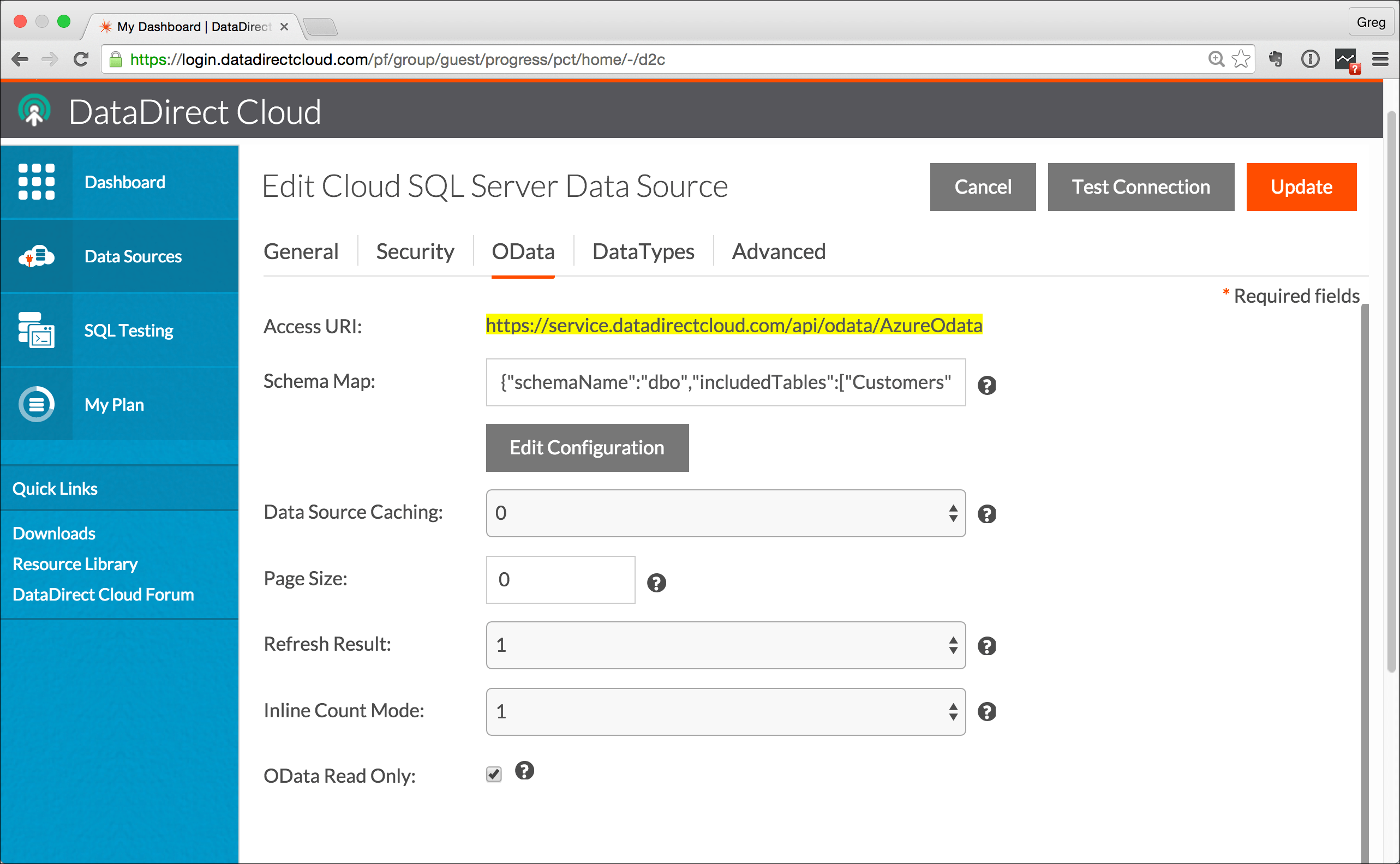1400x864 pixels.
Task: Reload the page with refresh icon
Action: pos(81,59)
